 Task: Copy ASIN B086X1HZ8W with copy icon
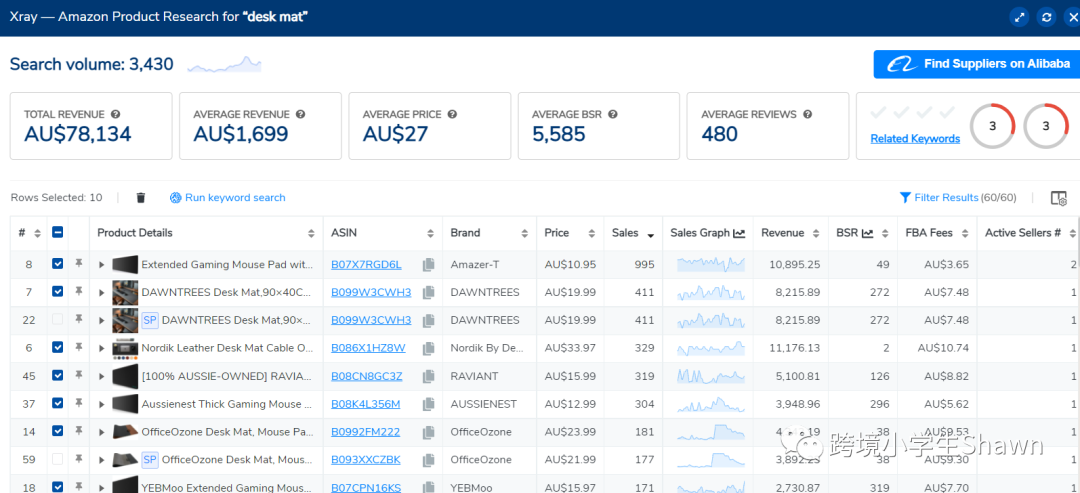[428, 348]
